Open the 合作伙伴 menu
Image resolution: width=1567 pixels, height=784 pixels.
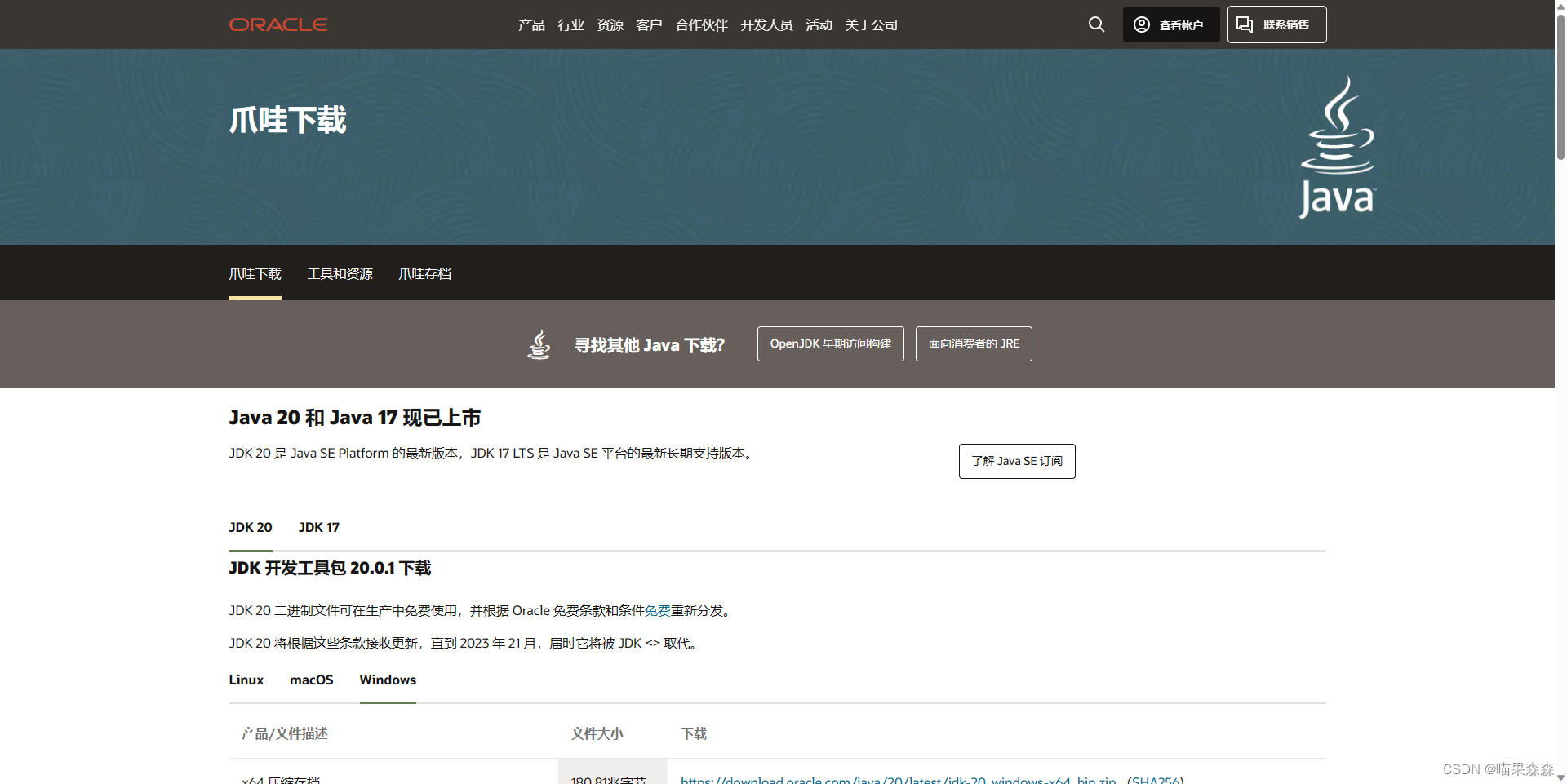point(701,25)
